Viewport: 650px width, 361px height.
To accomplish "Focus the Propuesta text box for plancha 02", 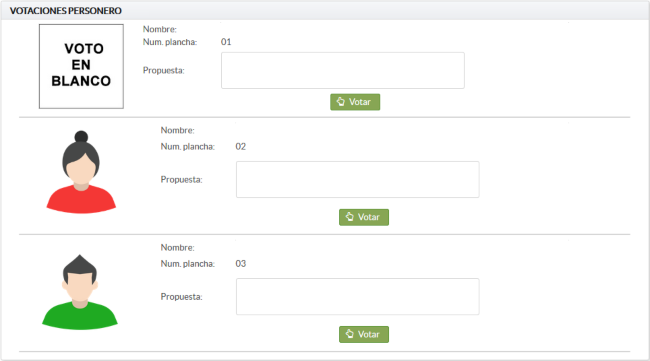I will 358,179.
